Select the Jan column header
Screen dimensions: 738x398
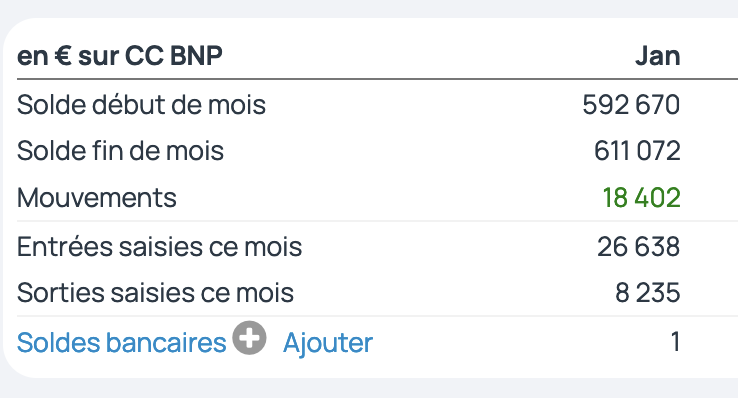click(x=658, y=56)
